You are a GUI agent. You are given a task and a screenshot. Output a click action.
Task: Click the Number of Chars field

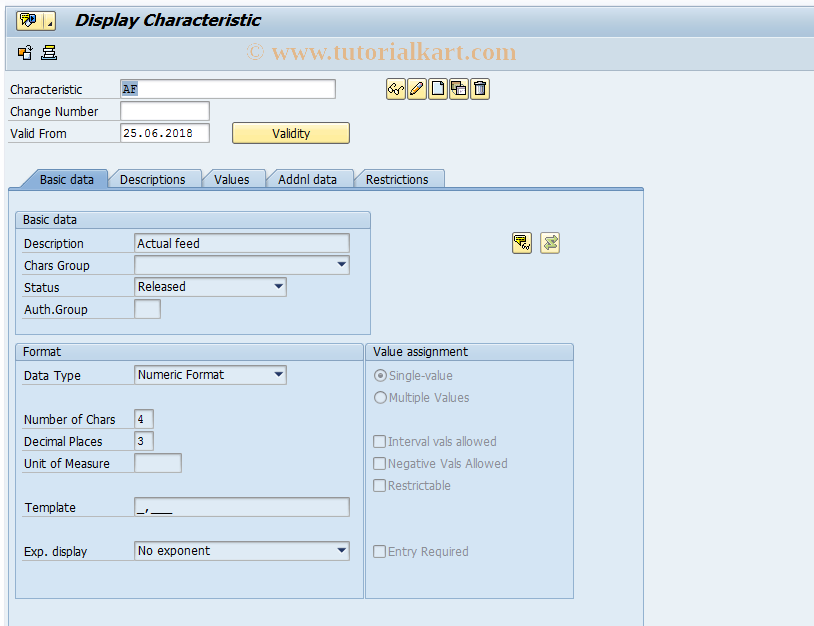(144, 419)
